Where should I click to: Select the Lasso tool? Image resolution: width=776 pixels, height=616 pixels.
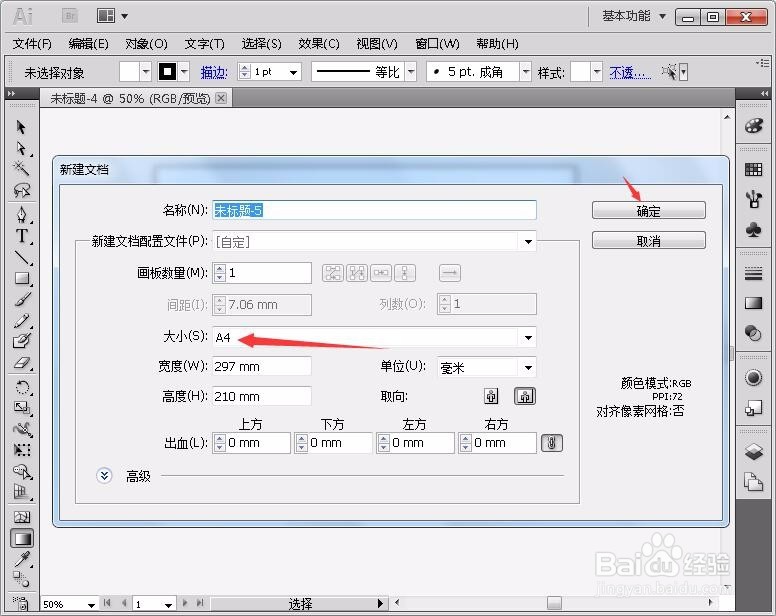pos(21,190)
